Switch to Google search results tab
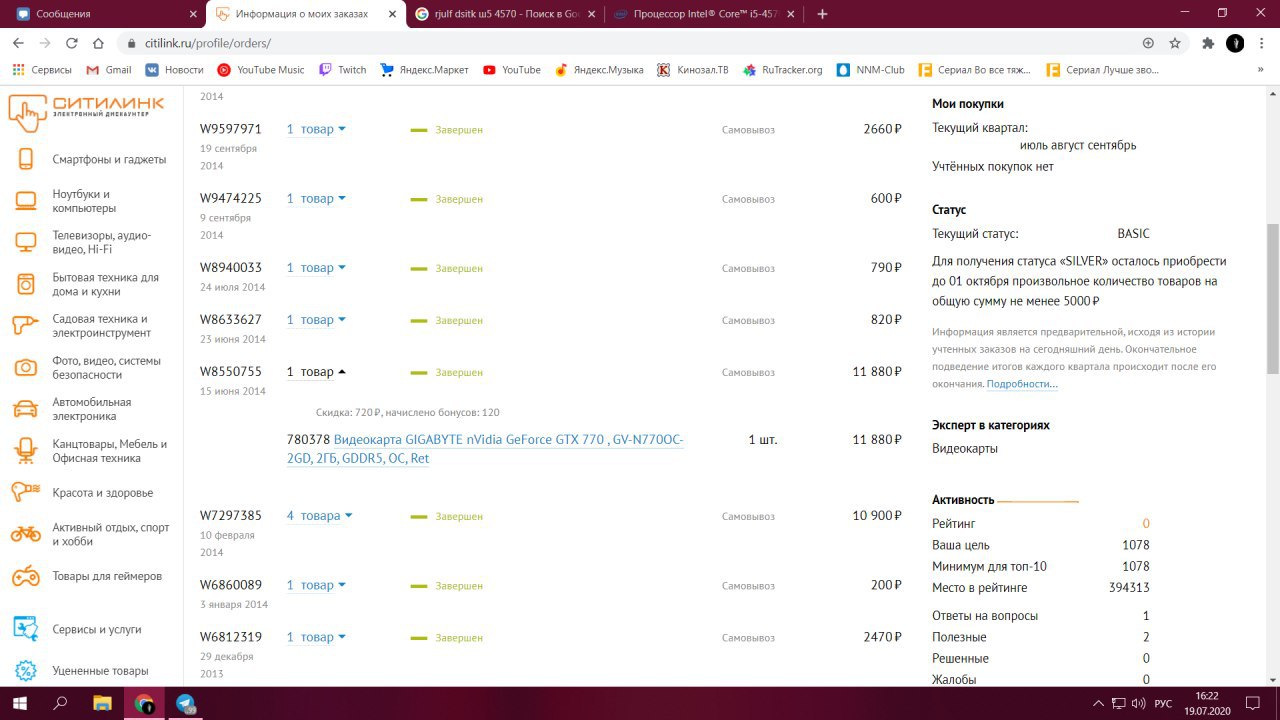This screenshot has height=720, width=1280. tap(505, 14)
